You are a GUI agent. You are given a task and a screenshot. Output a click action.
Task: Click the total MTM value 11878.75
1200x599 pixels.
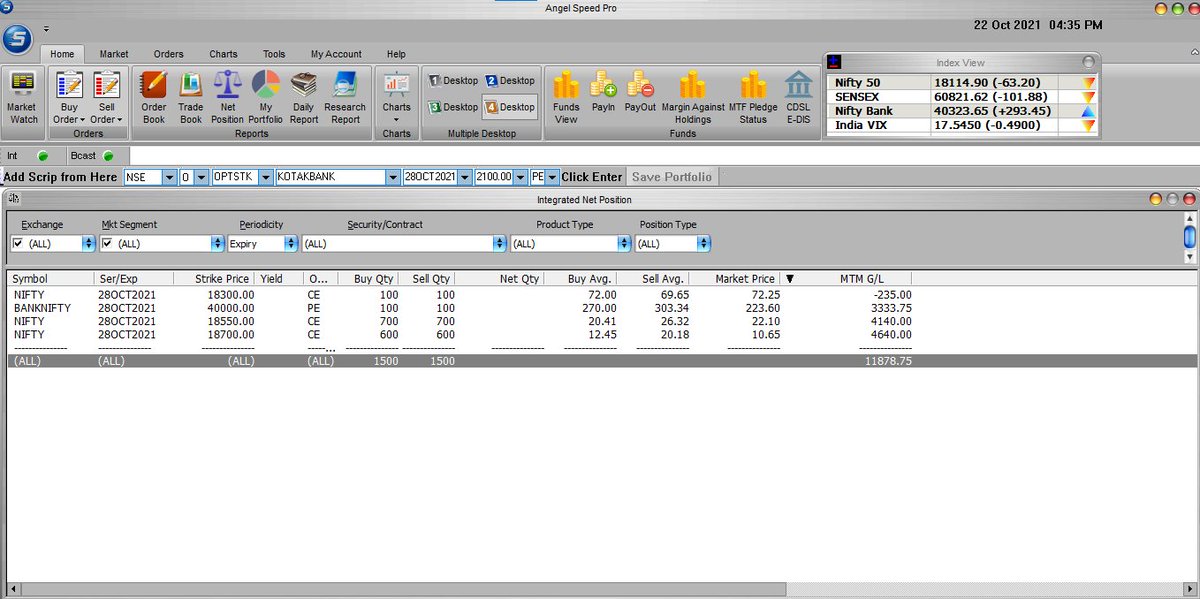coord(888,361)
